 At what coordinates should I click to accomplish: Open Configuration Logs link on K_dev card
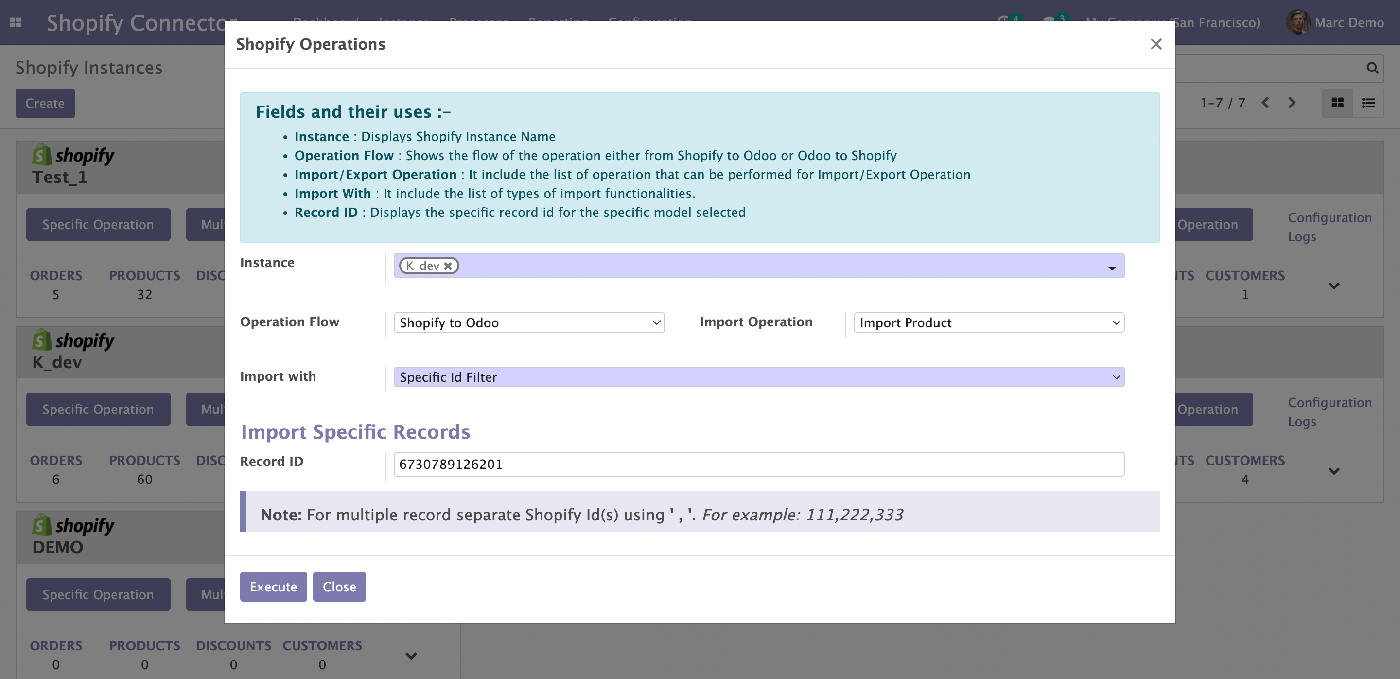coord(1329,412)
